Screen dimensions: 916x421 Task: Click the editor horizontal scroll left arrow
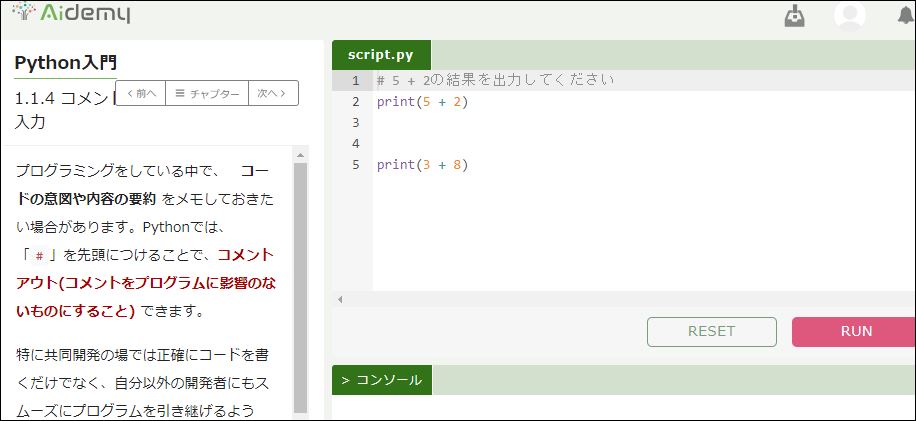pos(340,300)
